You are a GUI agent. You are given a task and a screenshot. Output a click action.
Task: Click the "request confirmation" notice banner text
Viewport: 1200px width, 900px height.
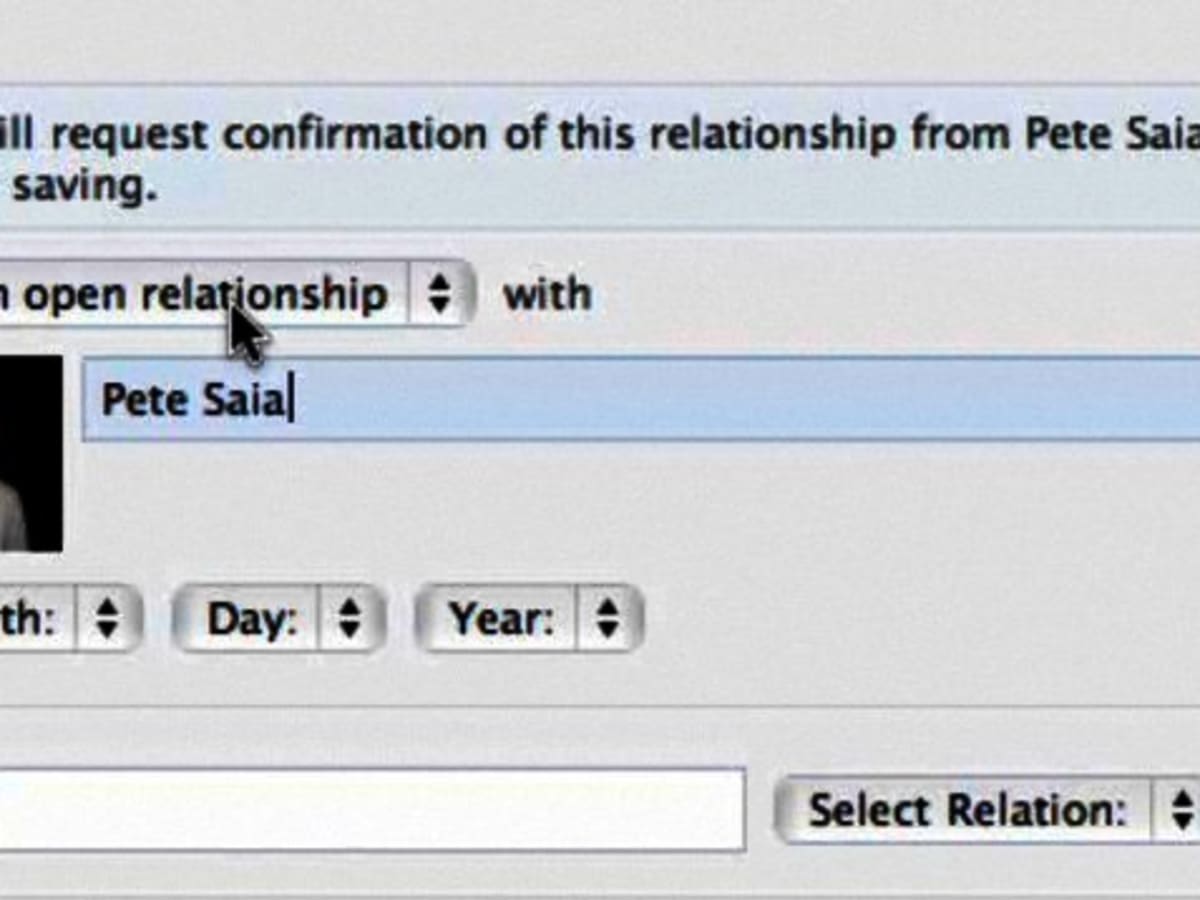click(600, 157)
